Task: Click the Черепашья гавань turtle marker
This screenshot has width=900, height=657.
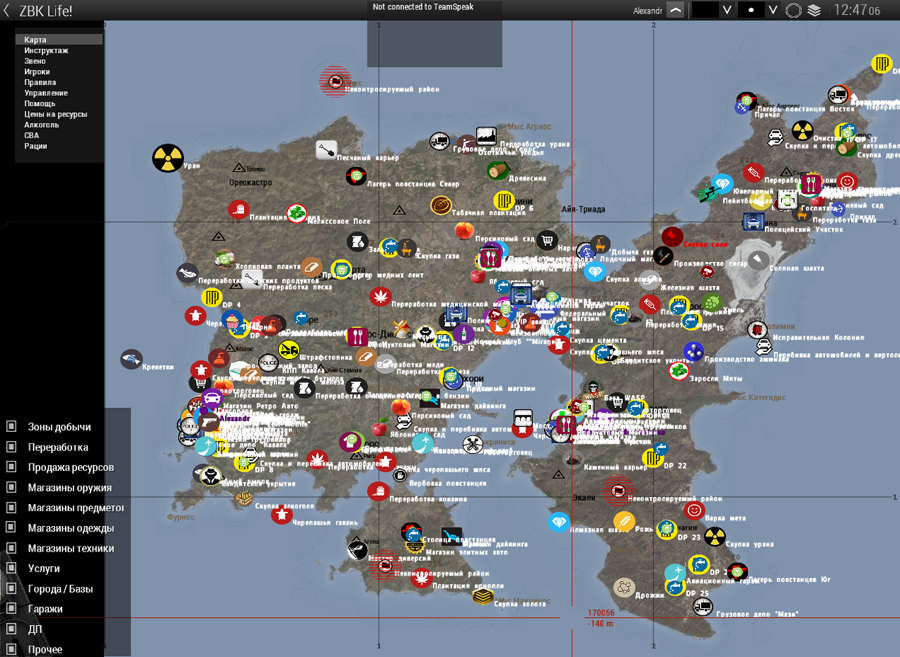Action: click(x=281, y=514)
